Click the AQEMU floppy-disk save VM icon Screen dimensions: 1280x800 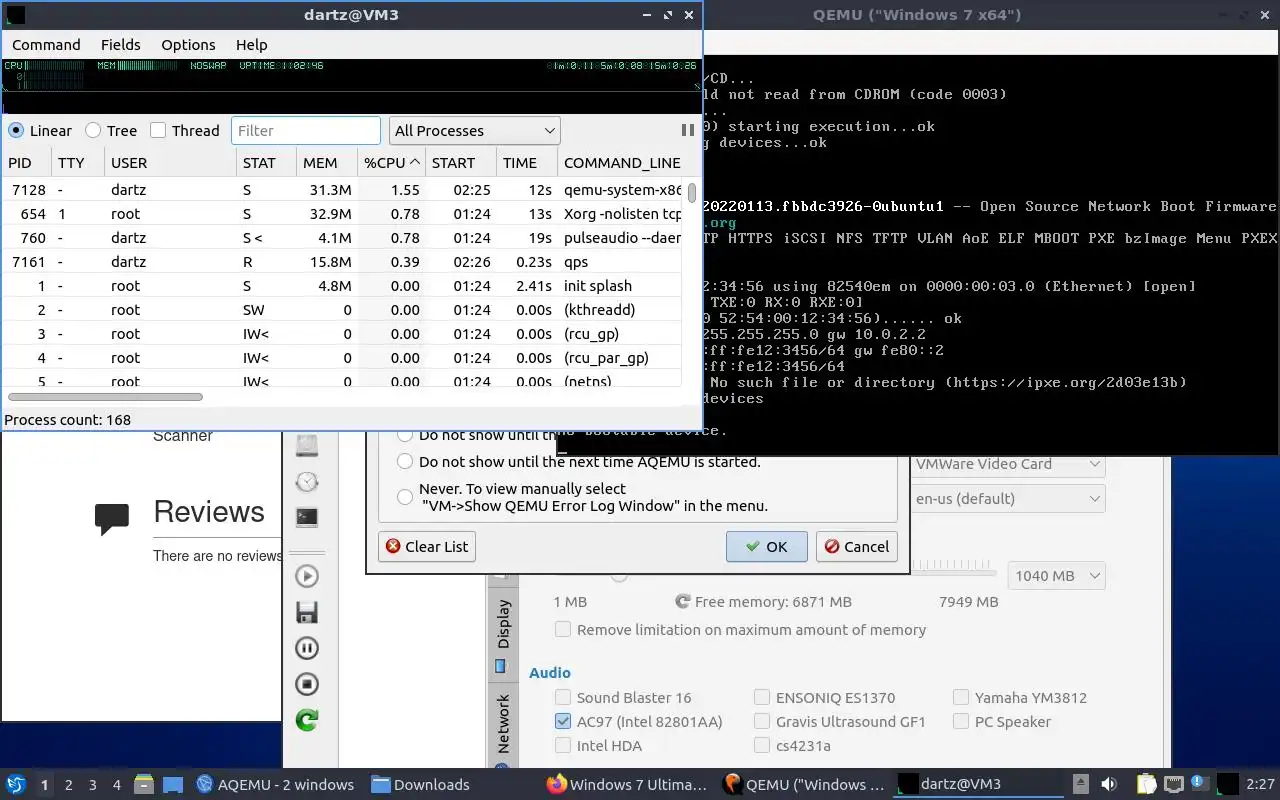307,612
